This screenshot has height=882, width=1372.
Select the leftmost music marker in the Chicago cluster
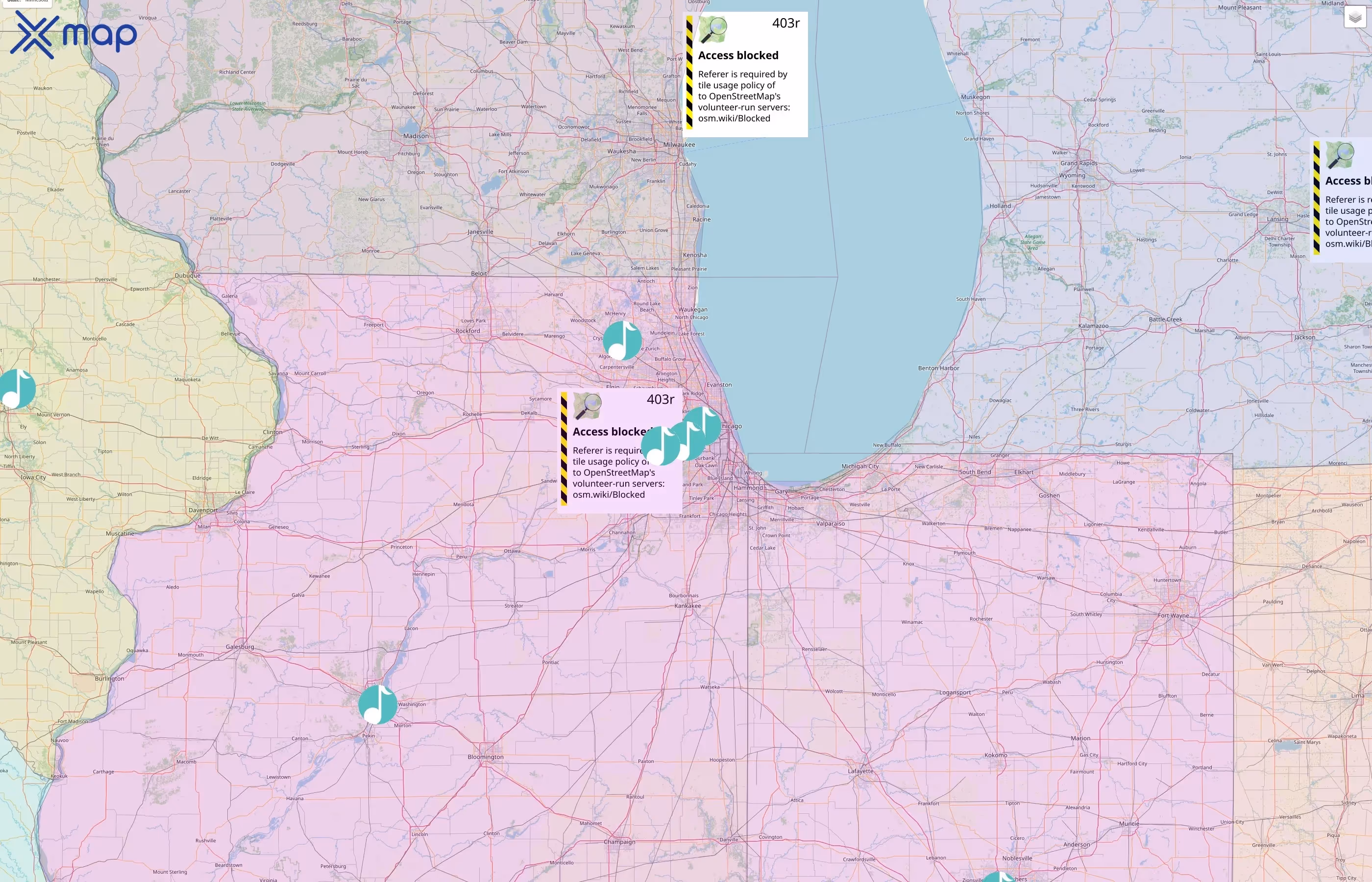point(660,445)
